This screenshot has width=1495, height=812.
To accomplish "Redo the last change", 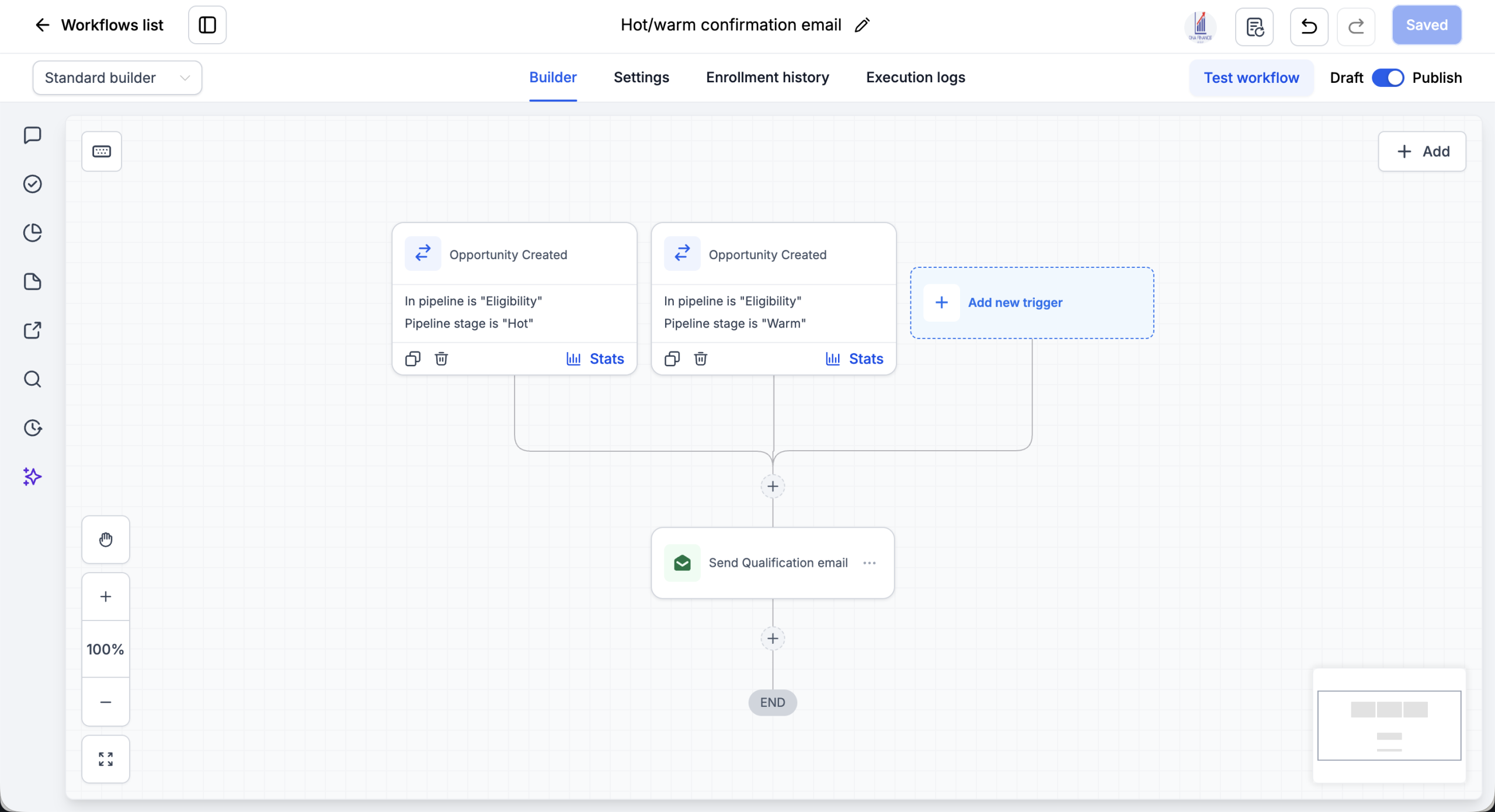I will (x=1356, y=26).
